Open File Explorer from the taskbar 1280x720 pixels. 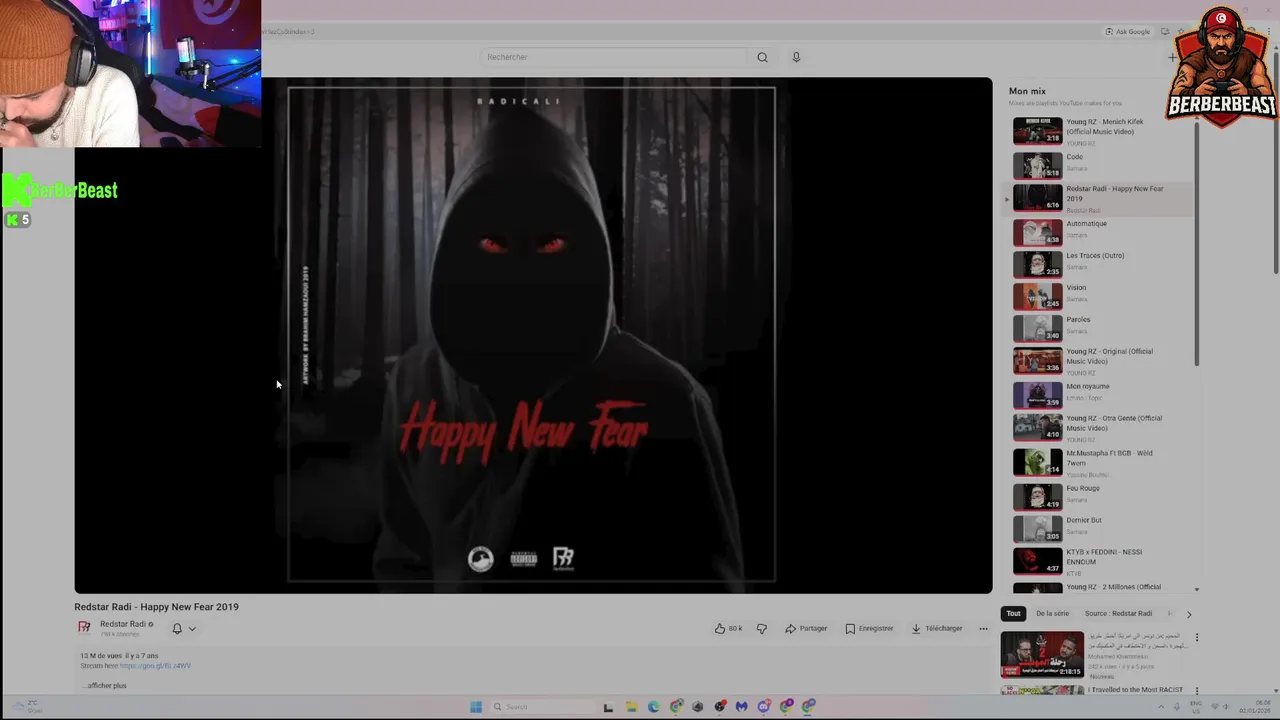[x=631, y=707]
